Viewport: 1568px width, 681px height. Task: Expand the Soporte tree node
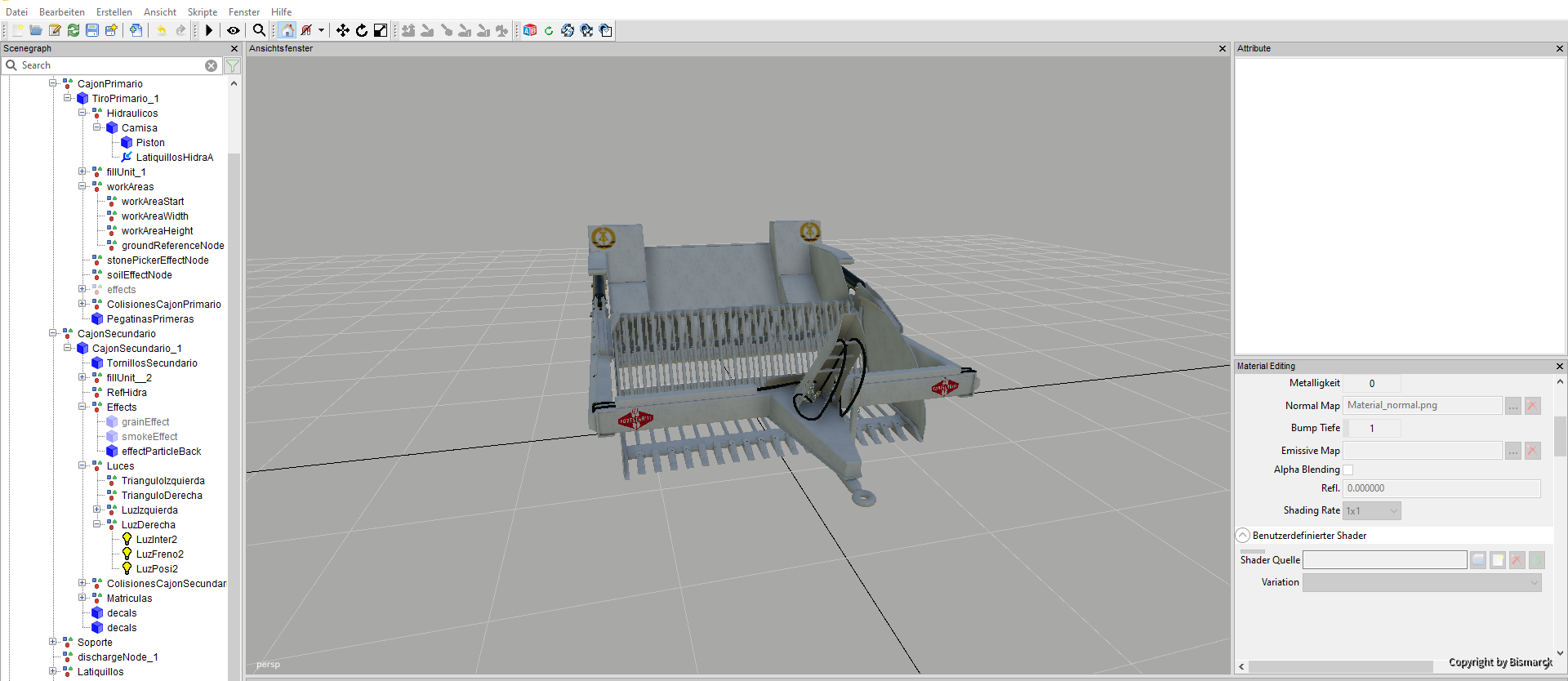[53, 642]
